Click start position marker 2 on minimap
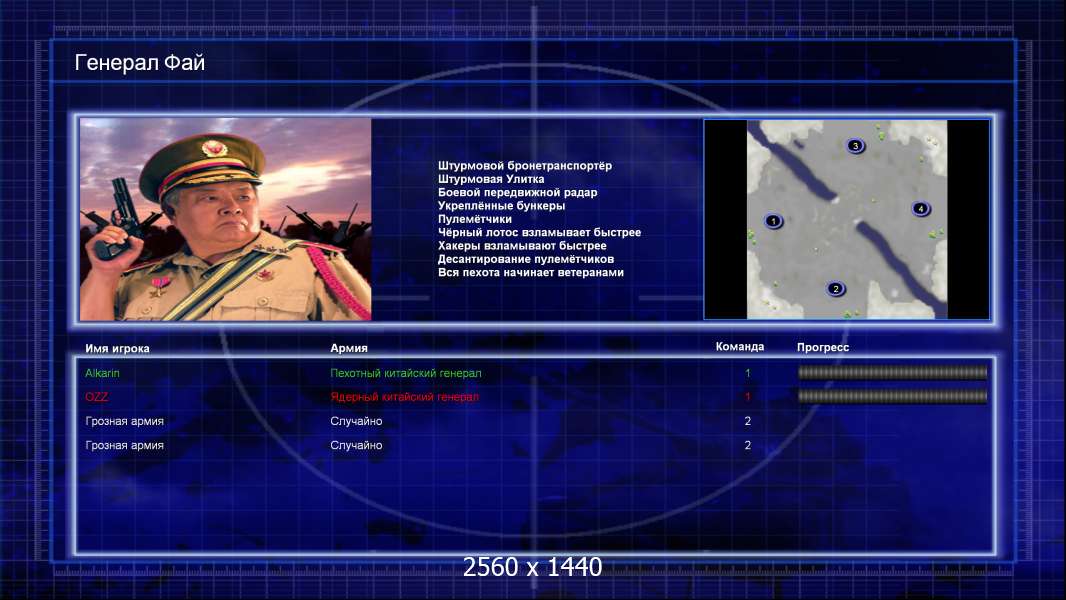 pyautogui.click(x=836, y=289)
